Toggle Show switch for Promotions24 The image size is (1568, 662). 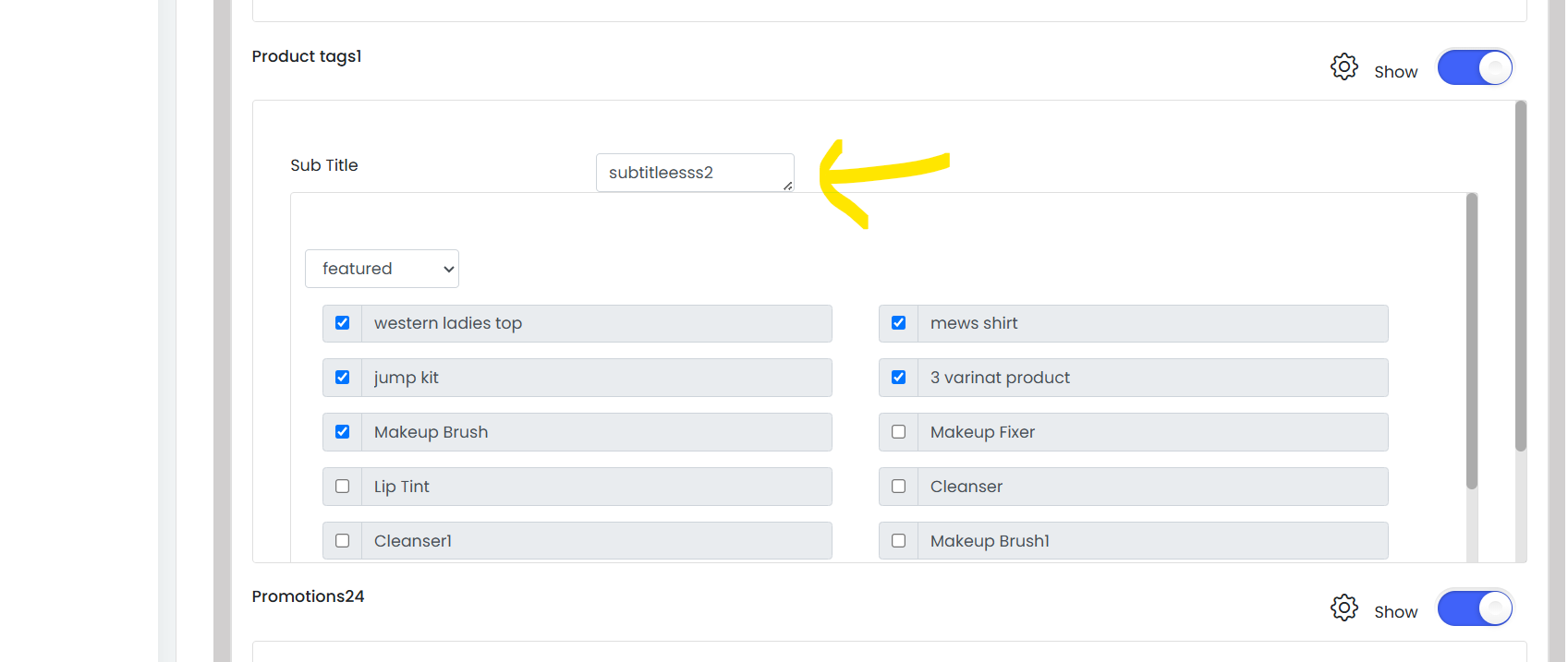tap(1475, 608)
